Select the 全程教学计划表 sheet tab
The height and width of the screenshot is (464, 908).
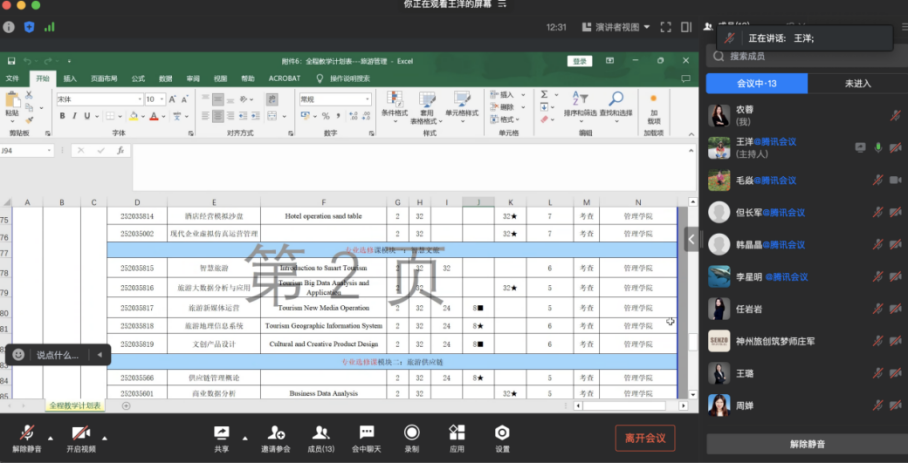pyautogui.click(x=75, y=405)
